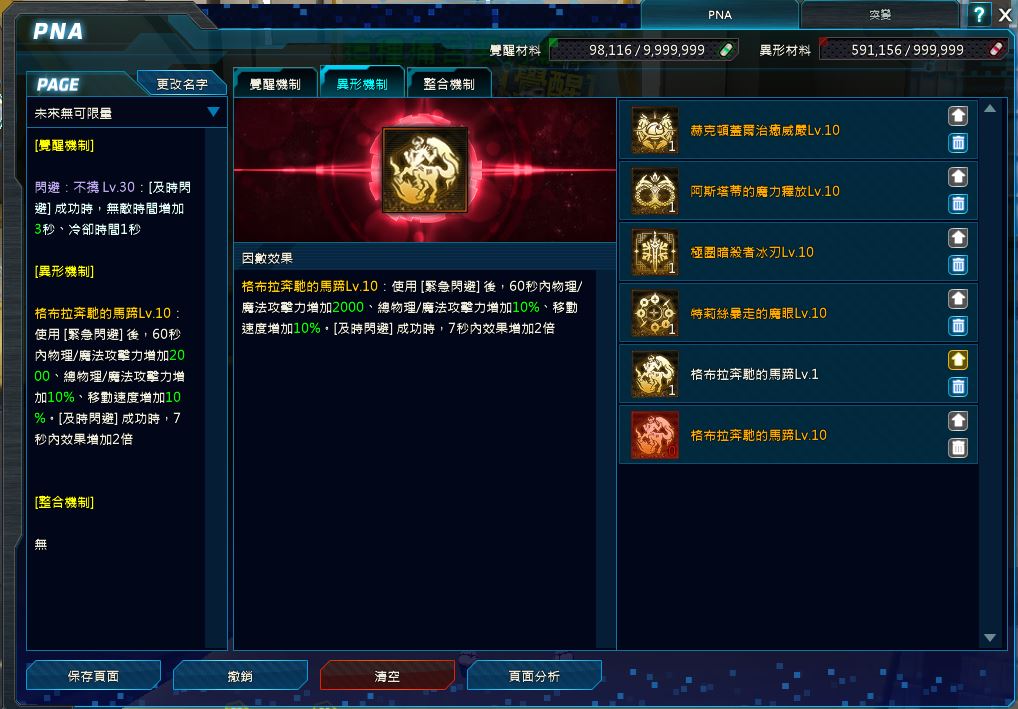Open the 整合機制 tab

[x=449, y=84]
